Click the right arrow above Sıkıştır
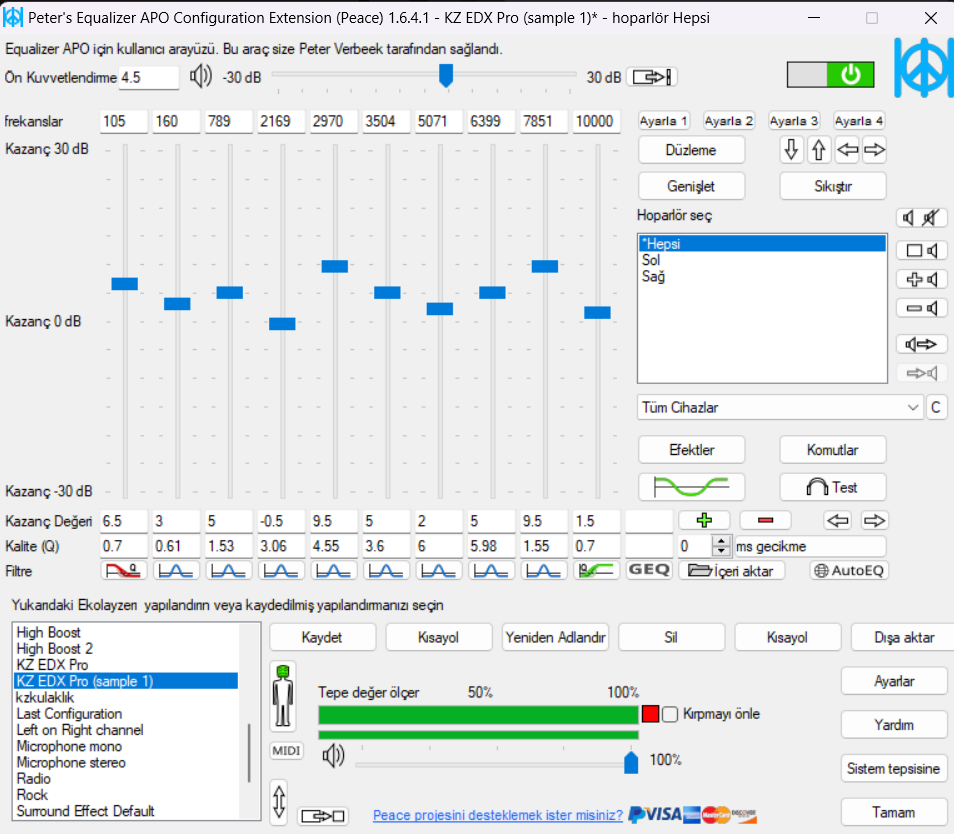954x834 pixels. (x=875, y=150)
